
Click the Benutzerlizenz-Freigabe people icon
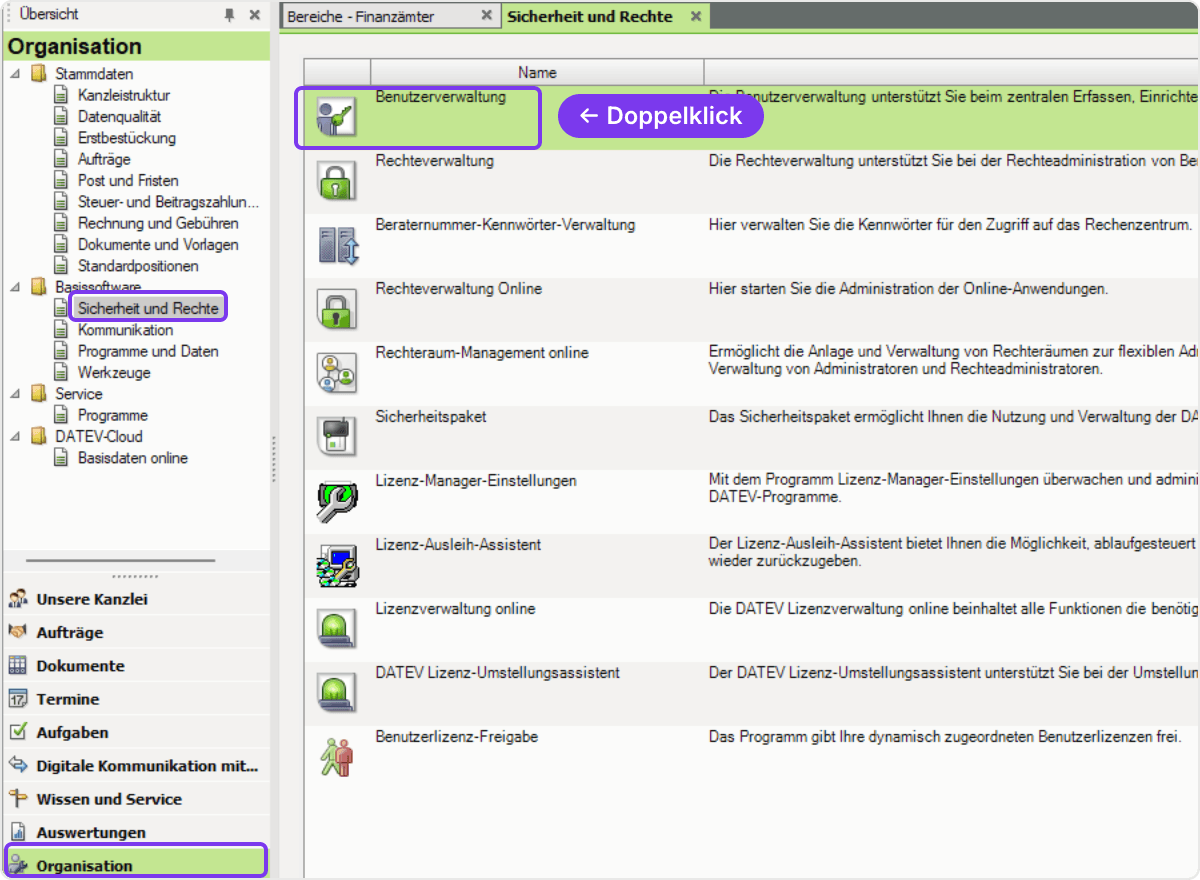click(337, 757)
